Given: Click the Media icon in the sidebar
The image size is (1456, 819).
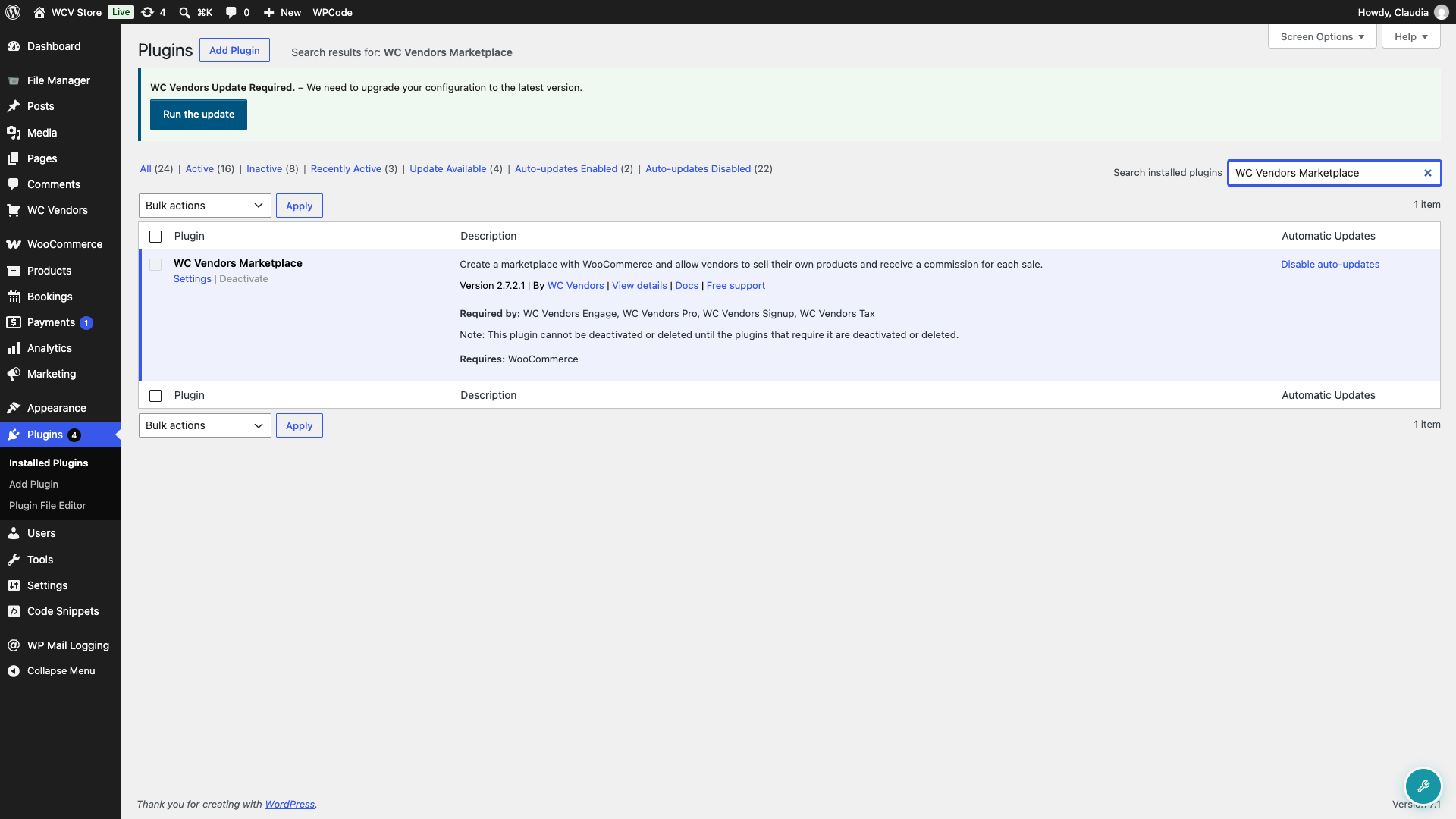Looking at the screenshot, I should point(14,133).
